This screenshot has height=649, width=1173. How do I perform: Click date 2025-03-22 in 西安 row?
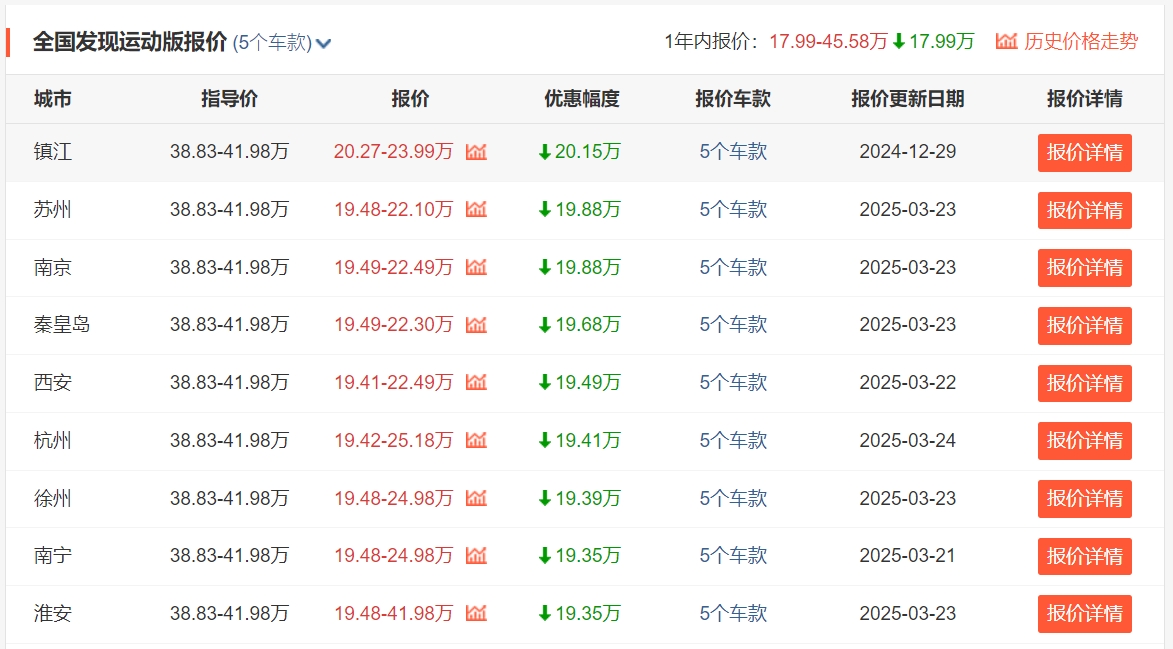(x=907, y=382)
